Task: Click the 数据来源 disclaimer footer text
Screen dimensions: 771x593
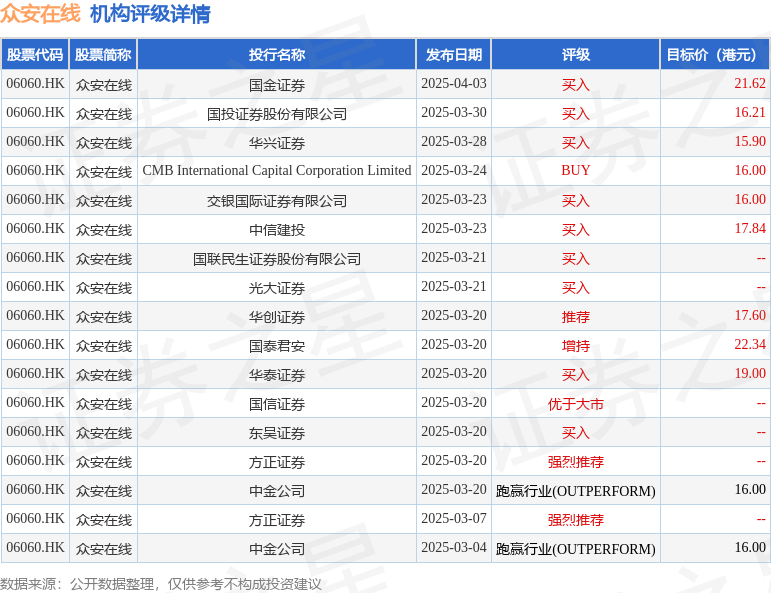Action: coord(161,584)
